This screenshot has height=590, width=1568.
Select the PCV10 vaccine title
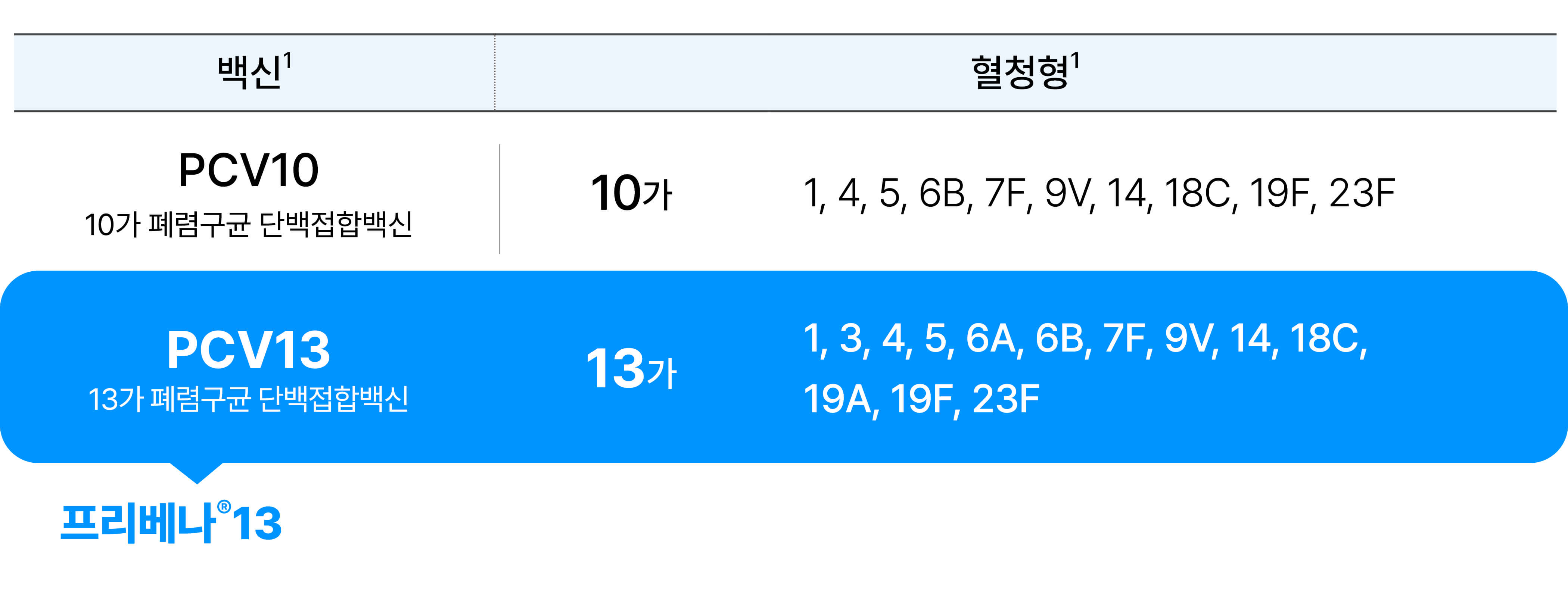pos(248,170)
